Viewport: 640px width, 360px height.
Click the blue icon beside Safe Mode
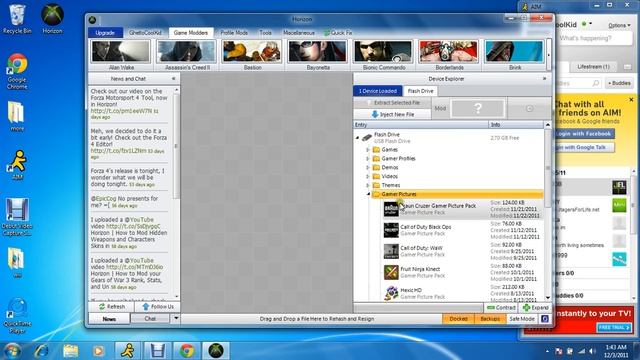tap(544, 319)
